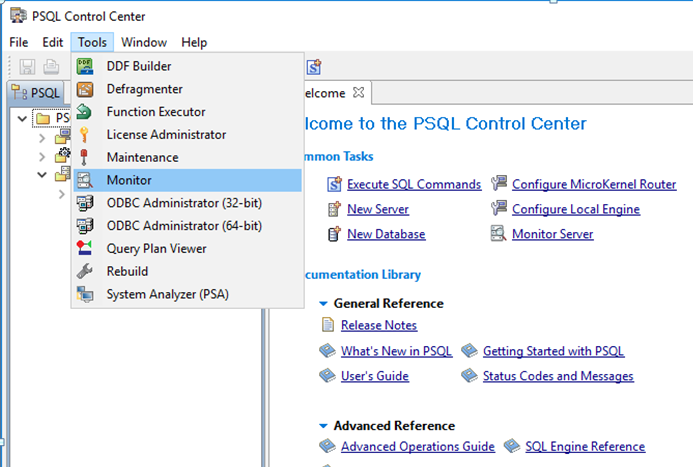The width and height of the screenshot is (693, 467).
Task: Click the Defragmenter icon in Tools menu
Action: (x=85, y=89)
